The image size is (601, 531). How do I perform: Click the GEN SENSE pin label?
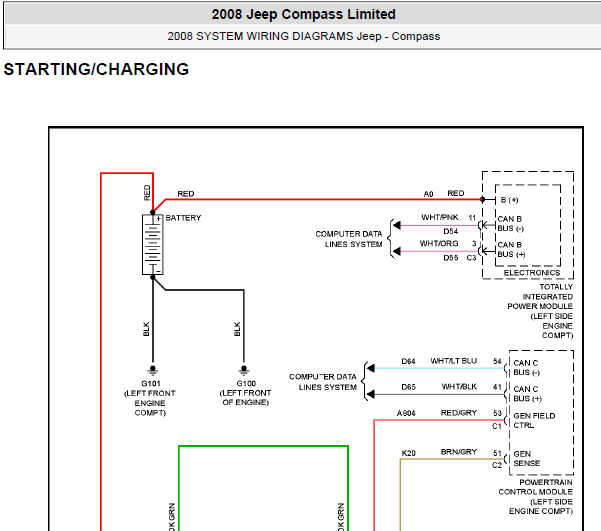(527, 459)
